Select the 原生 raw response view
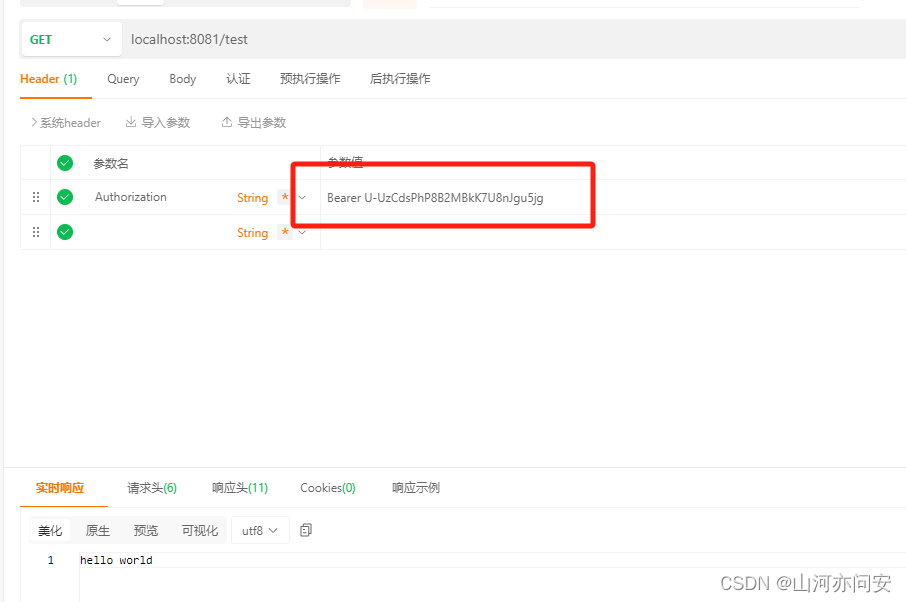 (x=97, y=530)
